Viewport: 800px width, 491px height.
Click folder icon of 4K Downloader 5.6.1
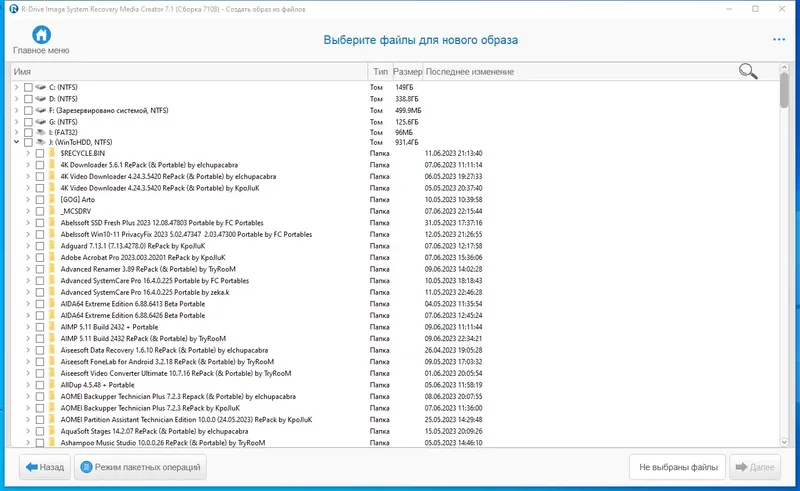pos(52,165)
